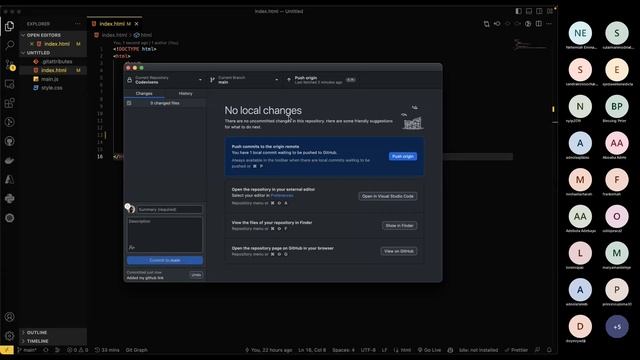
Task: Click the blue Push origin button
Action: (402, 156)
